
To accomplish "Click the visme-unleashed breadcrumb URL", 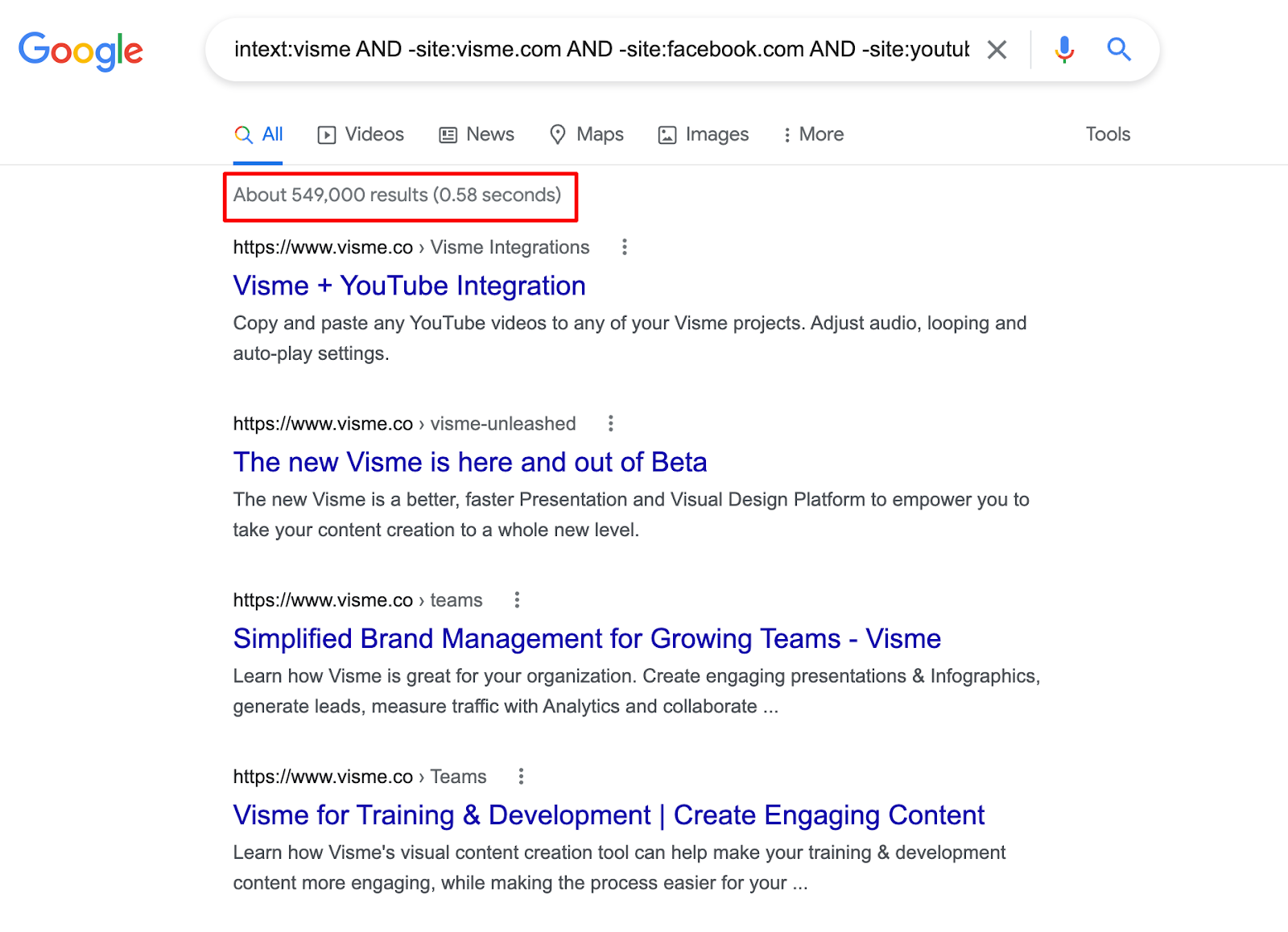I will pos(404,423).
